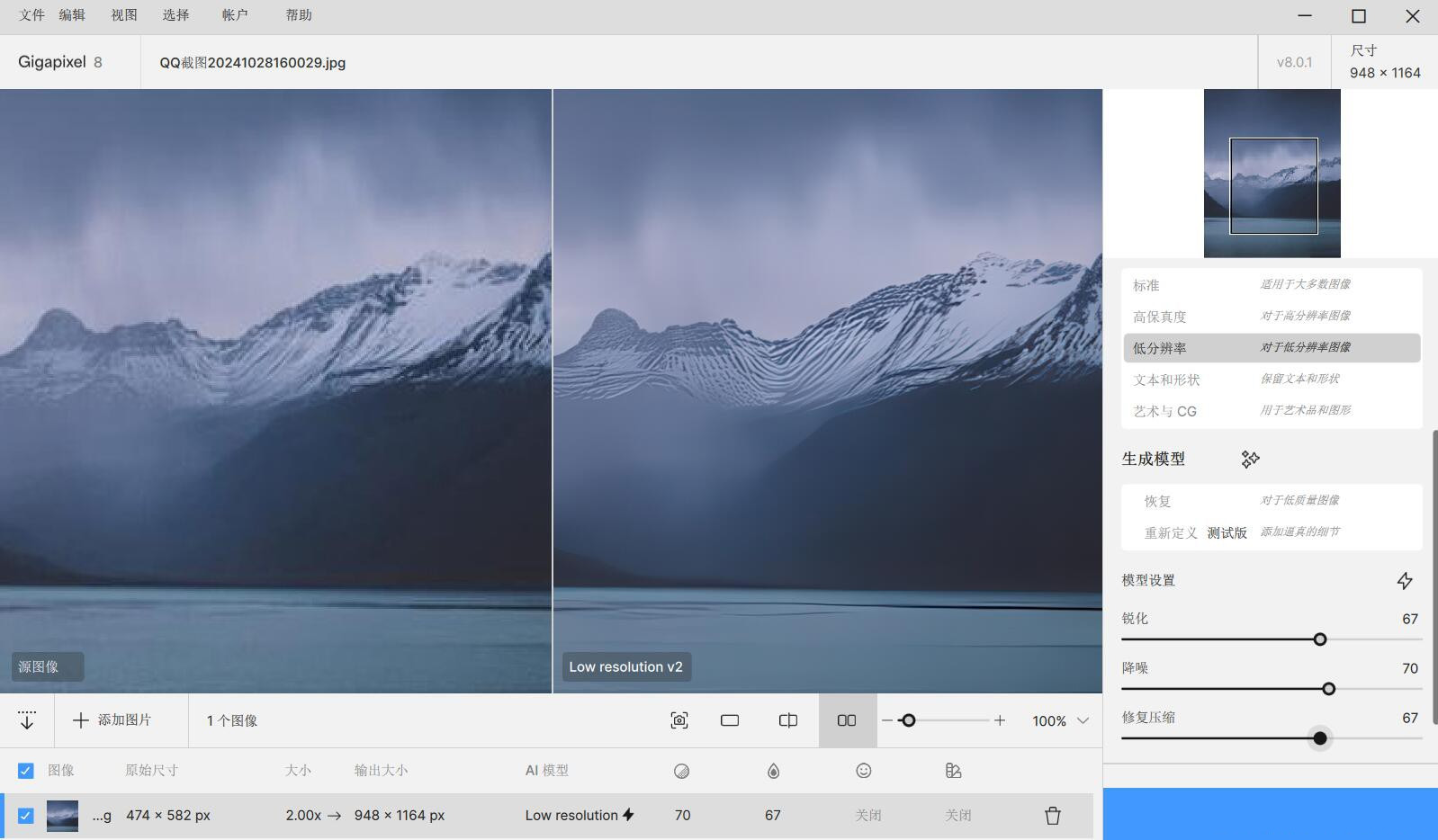The height and width of the screenshot is (840, 1438).
Task: Delete the image with the trash icon
Action: (1052, 816)
